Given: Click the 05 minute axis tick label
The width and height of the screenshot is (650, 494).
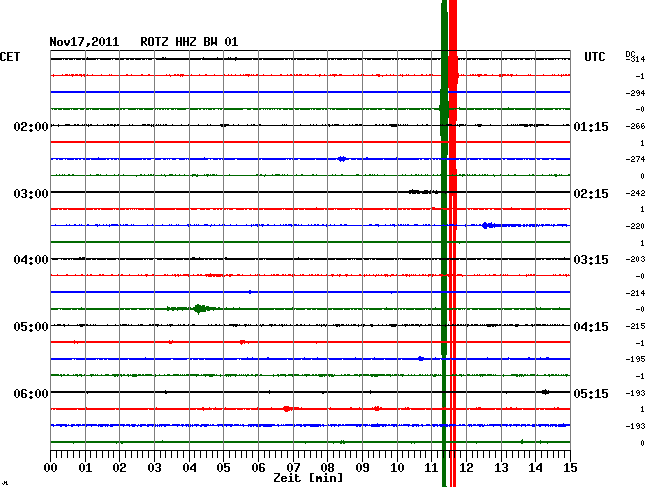Looking at the screenshot, I should pyautogui.click(x=223, y=468).
